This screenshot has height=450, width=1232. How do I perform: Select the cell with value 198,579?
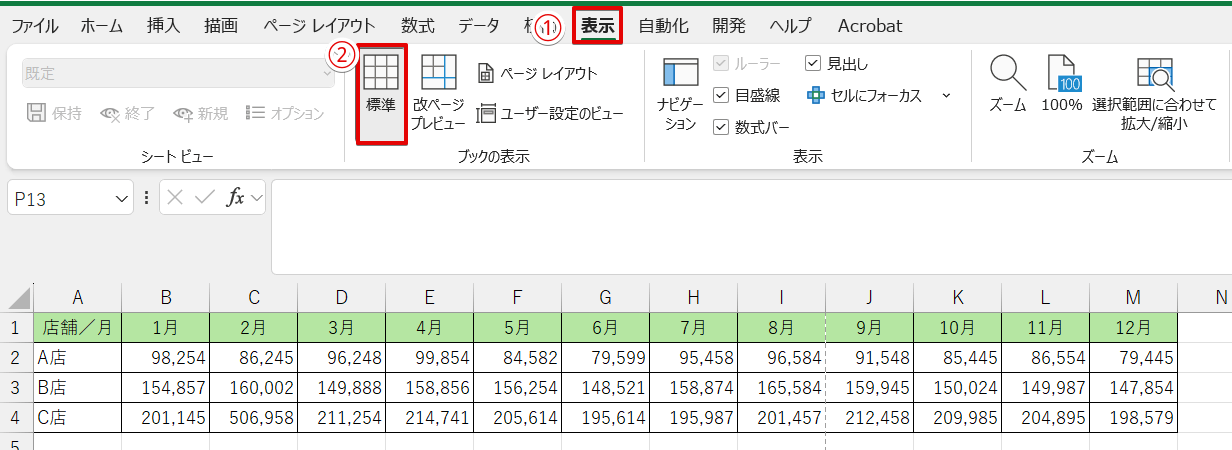tap(1134, 417)
